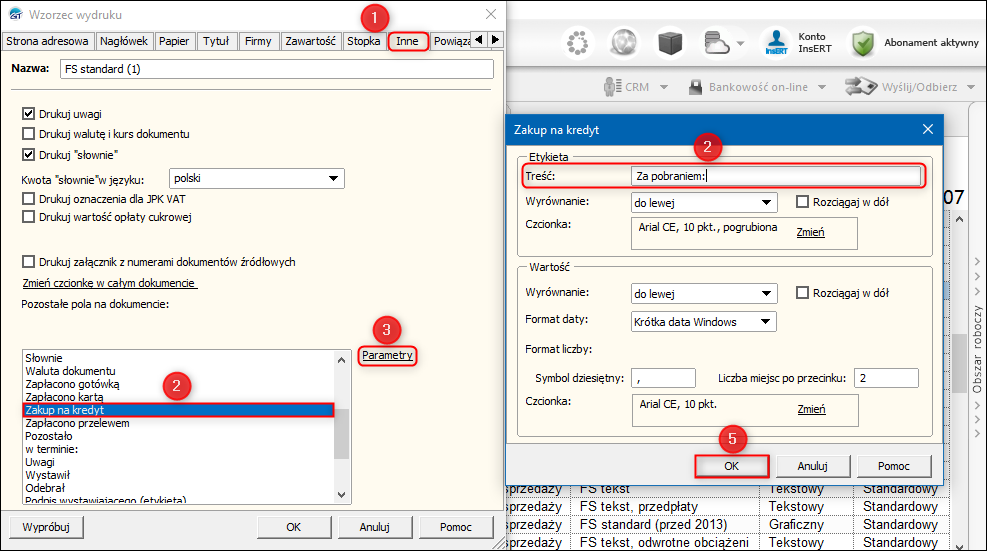The height and width of the screenshot is (551, 987).
Task: Click the Nazwa input field
Action: tap(277, 69)
